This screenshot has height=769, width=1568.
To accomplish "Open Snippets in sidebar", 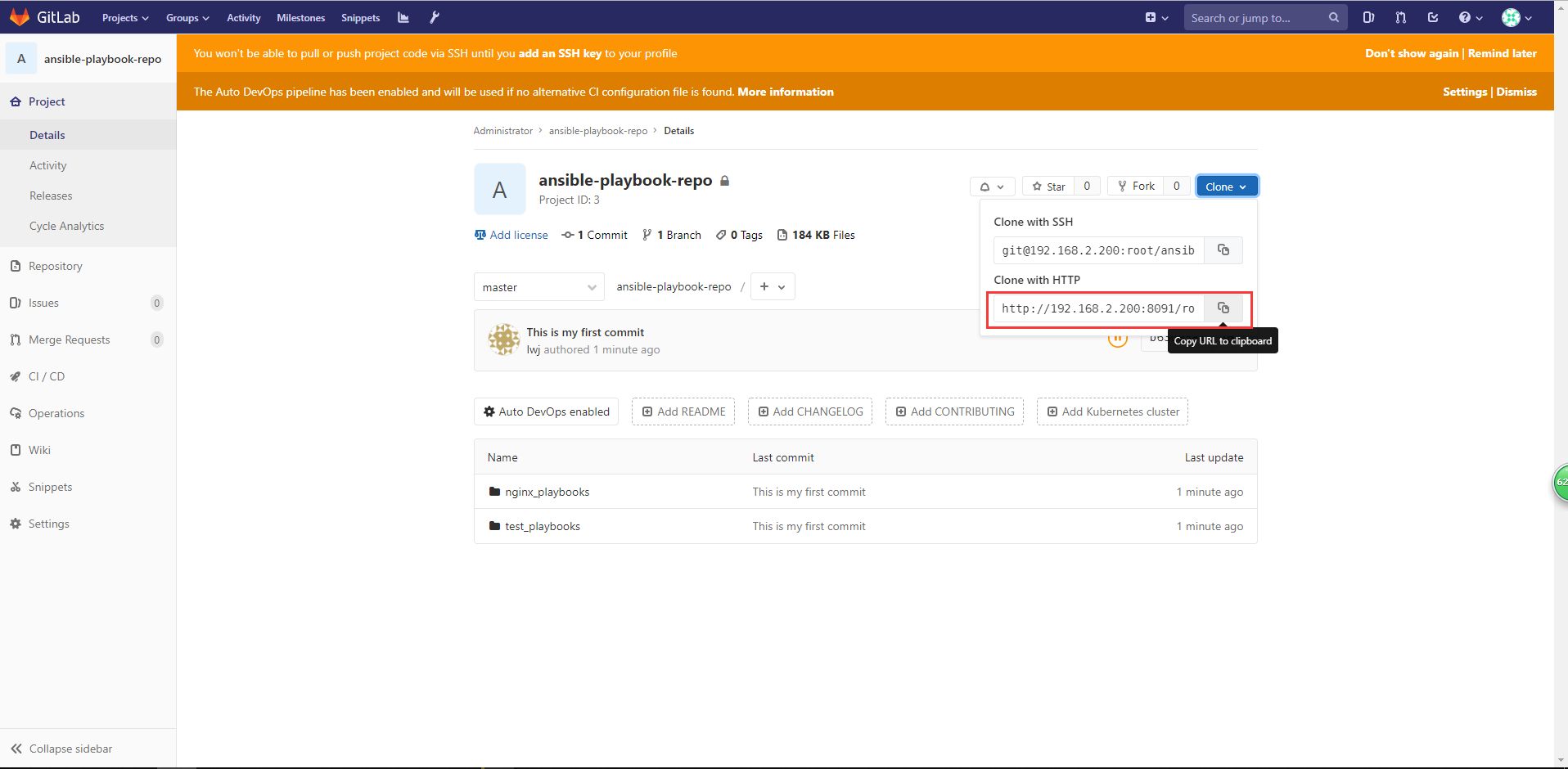I will [88, 487].
